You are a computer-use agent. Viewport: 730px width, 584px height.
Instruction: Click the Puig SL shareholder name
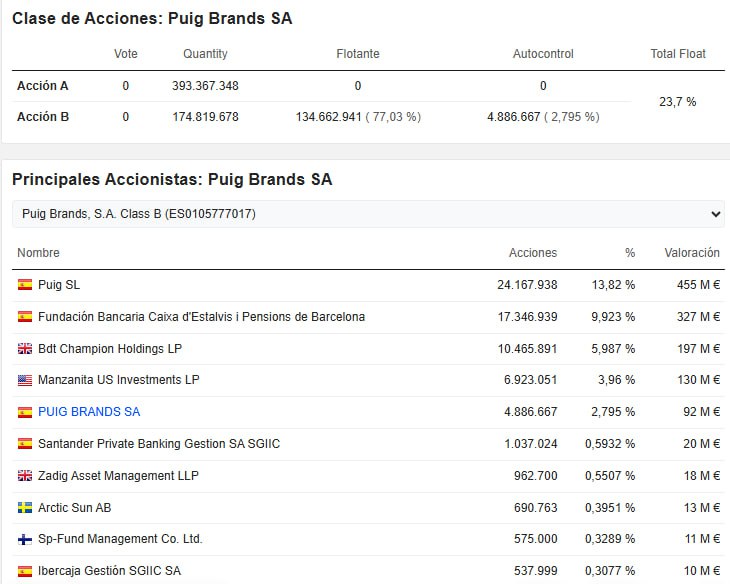coord(59,285)
